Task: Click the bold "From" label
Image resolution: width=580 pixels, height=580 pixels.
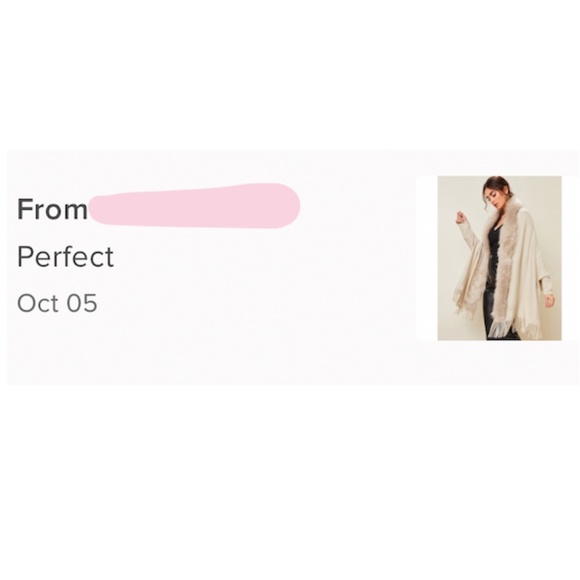Action: [x=52, y=209]
